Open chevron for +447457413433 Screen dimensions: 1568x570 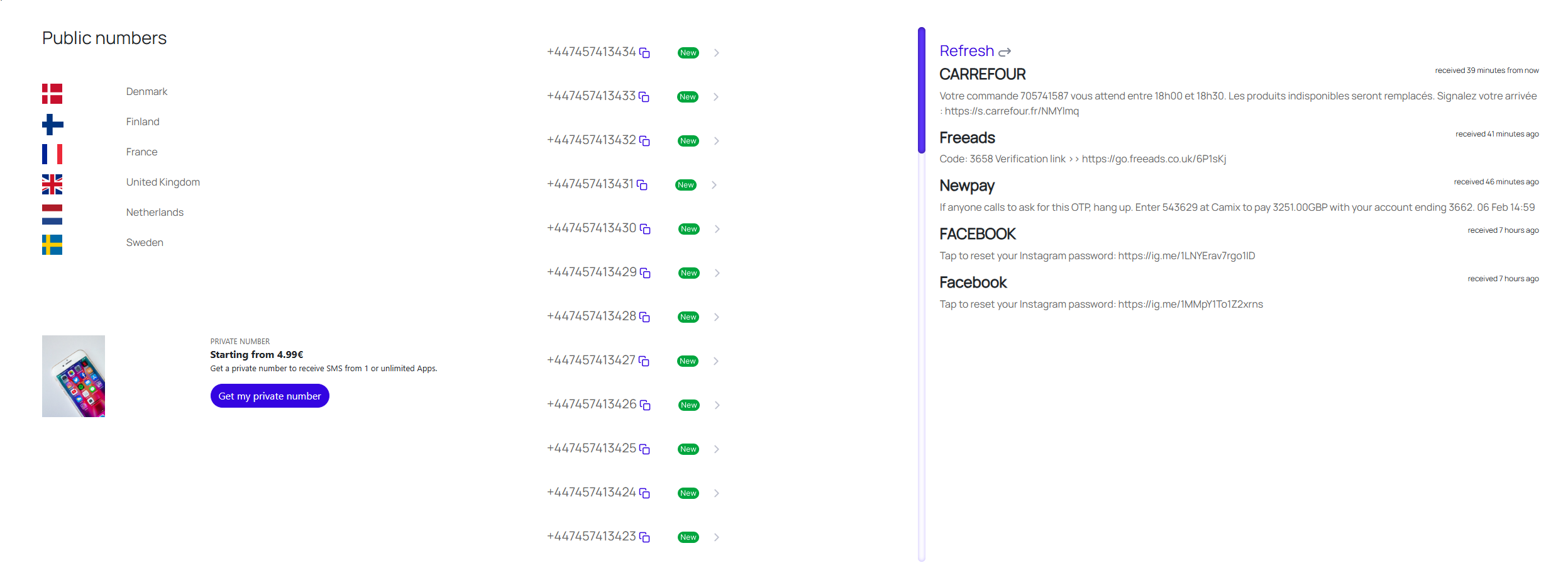[x=715, y=97]
